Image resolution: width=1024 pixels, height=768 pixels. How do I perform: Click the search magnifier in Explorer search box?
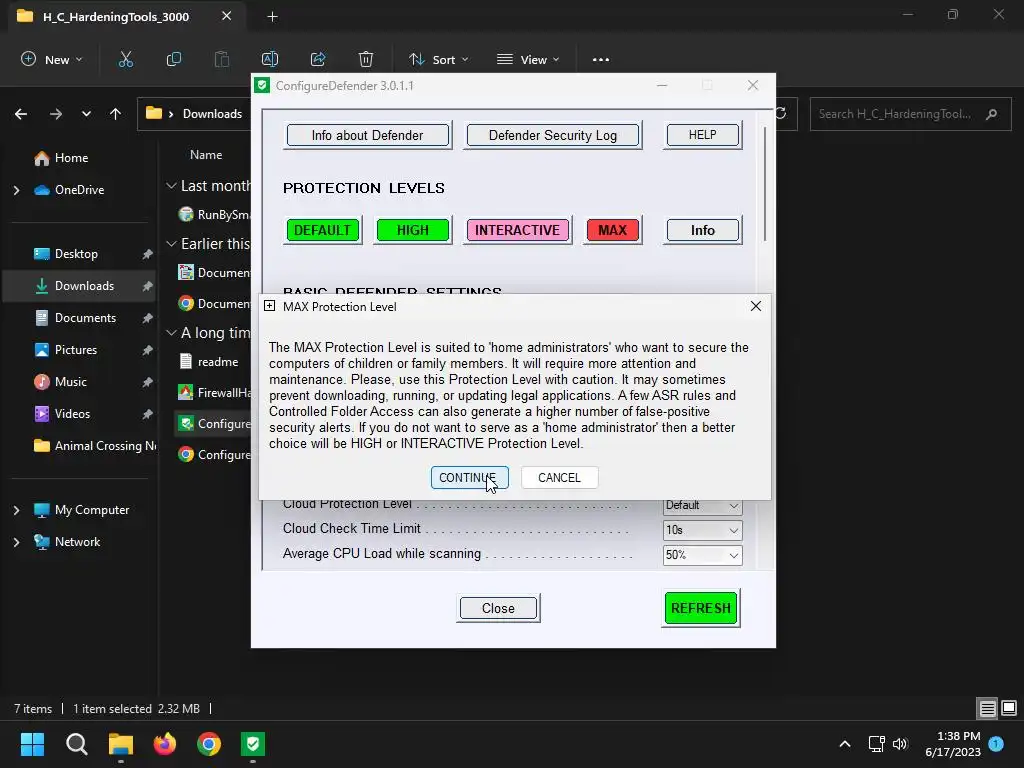click(991, 114)
